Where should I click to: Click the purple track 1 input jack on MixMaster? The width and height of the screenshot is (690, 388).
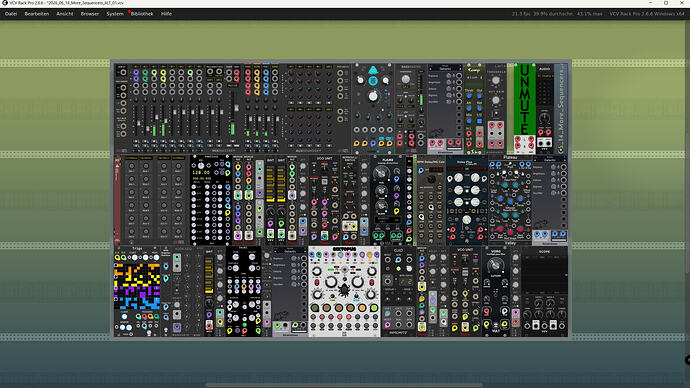click(x=136, y=73)
